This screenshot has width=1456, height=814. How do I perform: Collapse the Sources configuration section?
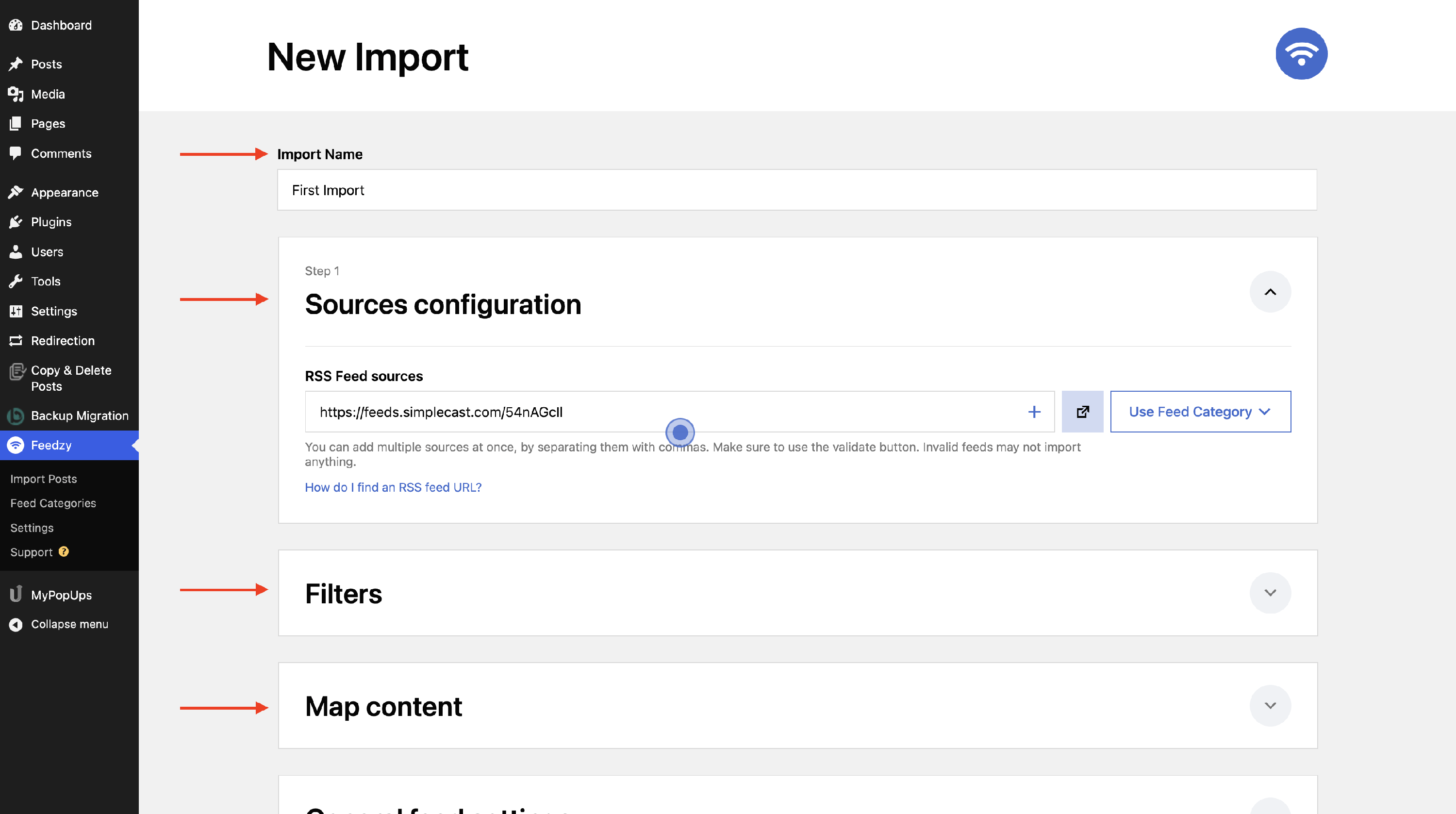[1270, 292]
